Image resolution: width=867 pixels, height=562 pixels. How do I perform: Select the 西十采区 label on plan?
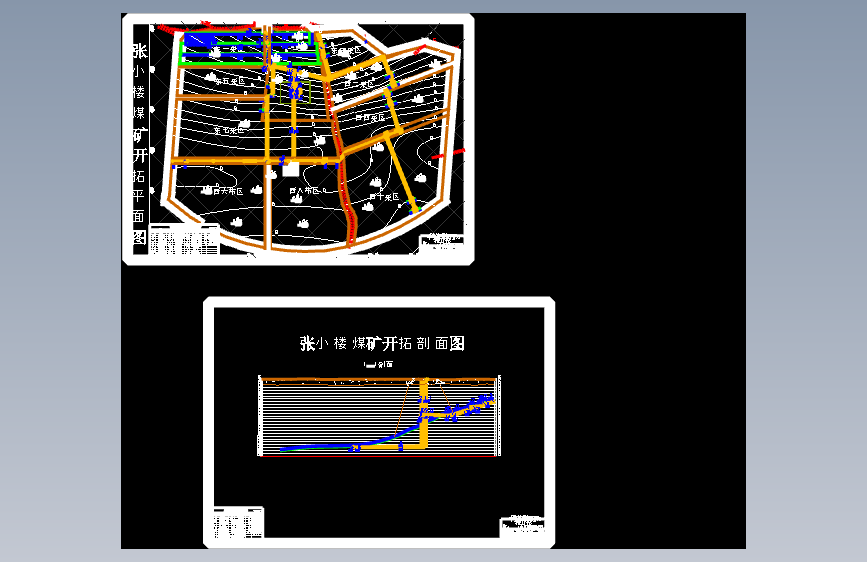click(x=385, y=197)
